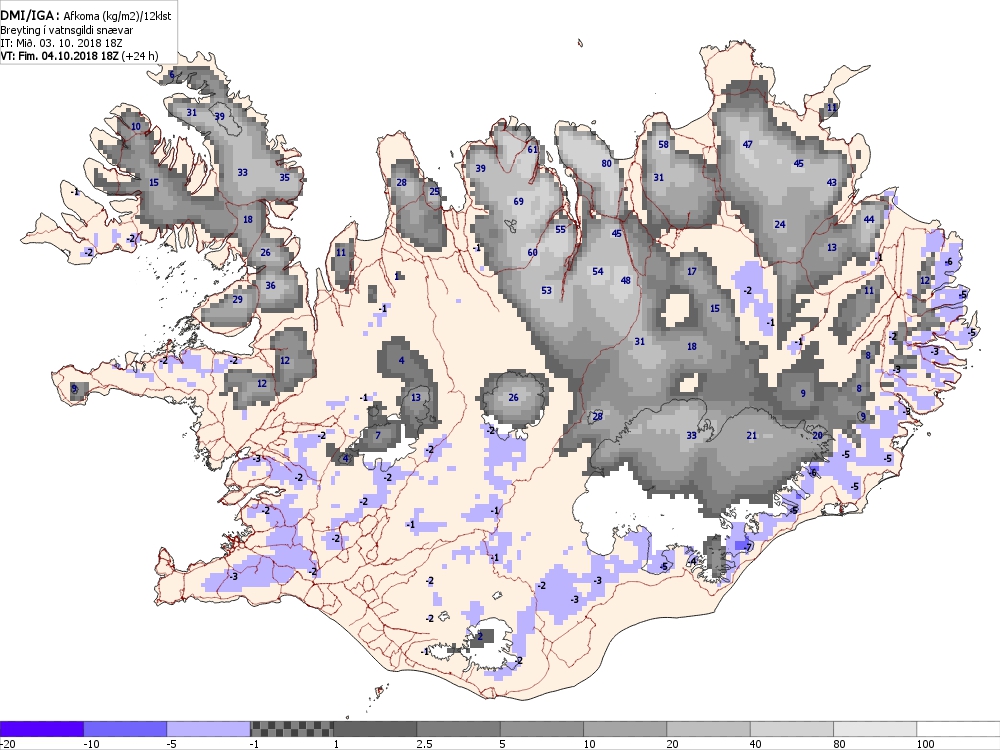Click the dark violet -20 to -10 legend swatch
This screenshot has height=750, width=1000.
pos(41,729)
